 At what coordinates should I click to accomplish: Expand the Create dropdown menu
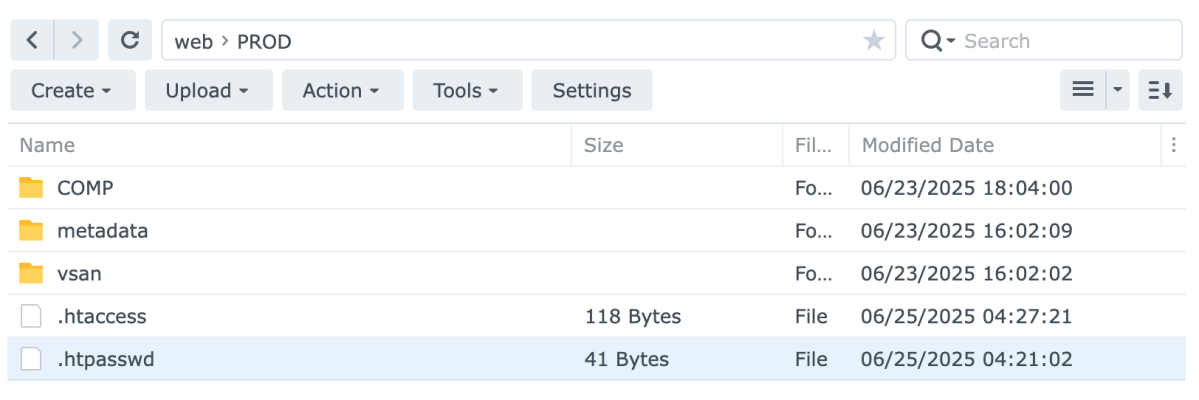point(70,91)
